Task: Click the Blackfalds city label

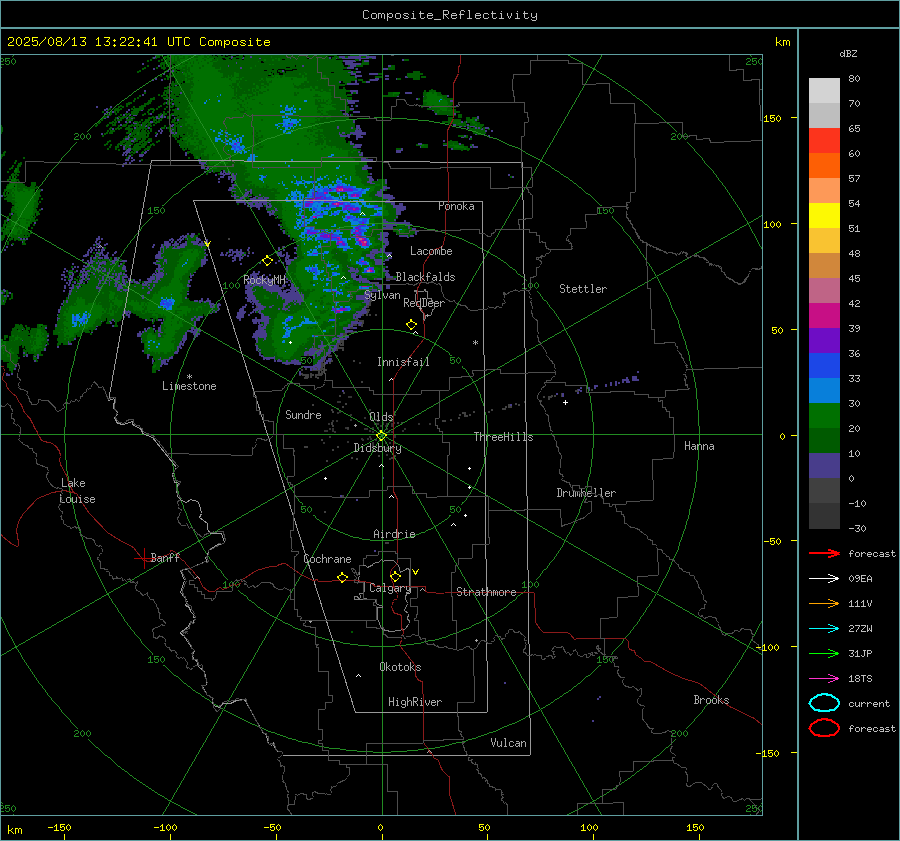Action: [425, 277]
